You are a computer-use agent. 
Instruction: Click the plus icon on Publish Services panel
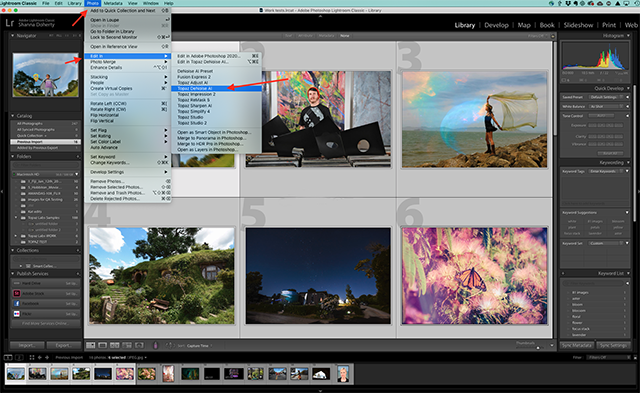coord(78,273)
